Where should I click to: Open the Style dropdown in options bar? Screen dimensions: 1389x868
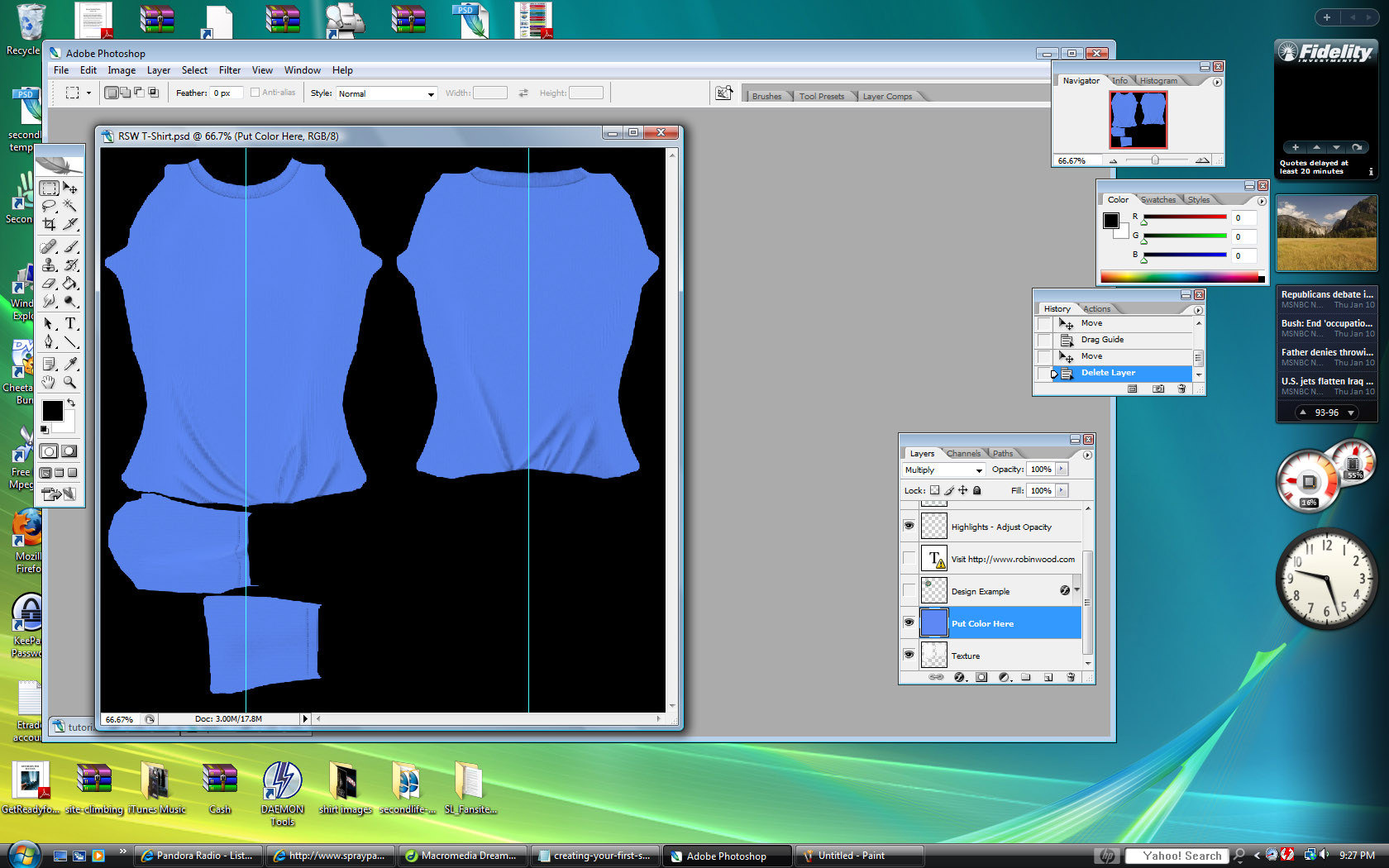pyautogui.click(x=430, y=93)
